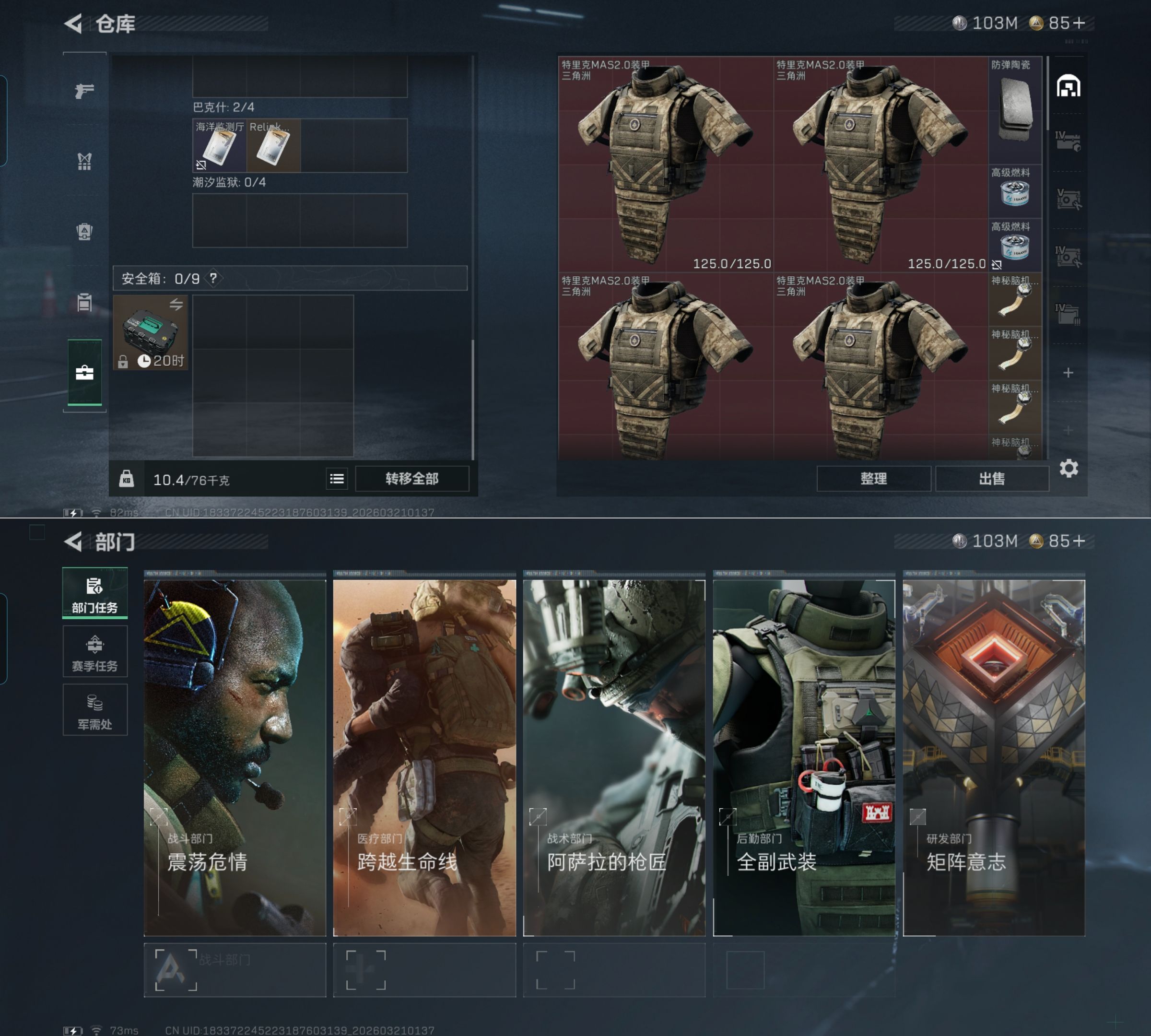Open the 军需处 tab
This screenshot has height=1036, width=1151.
click(x=94, y=710)
